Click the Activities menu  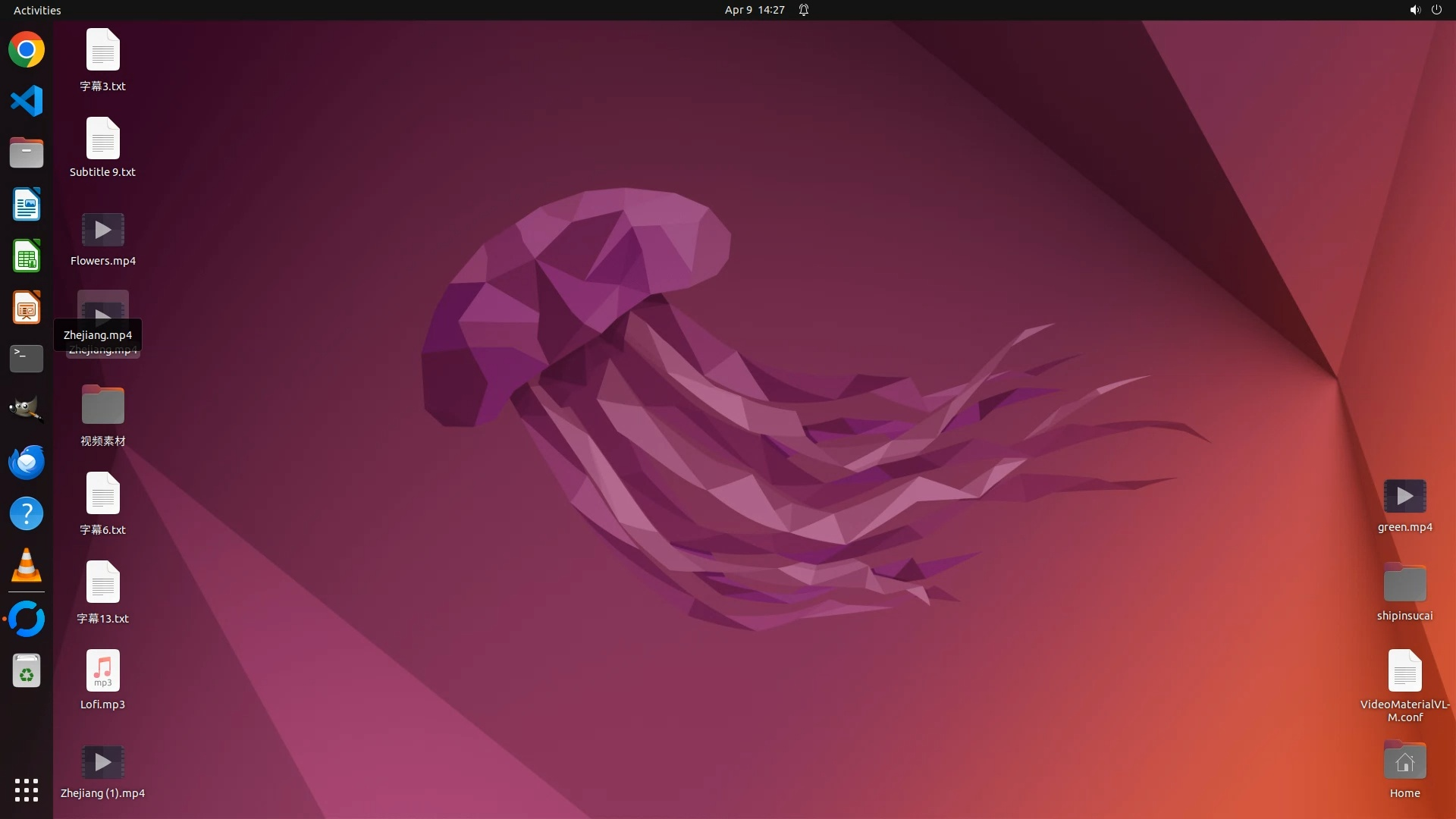point(37,10)
